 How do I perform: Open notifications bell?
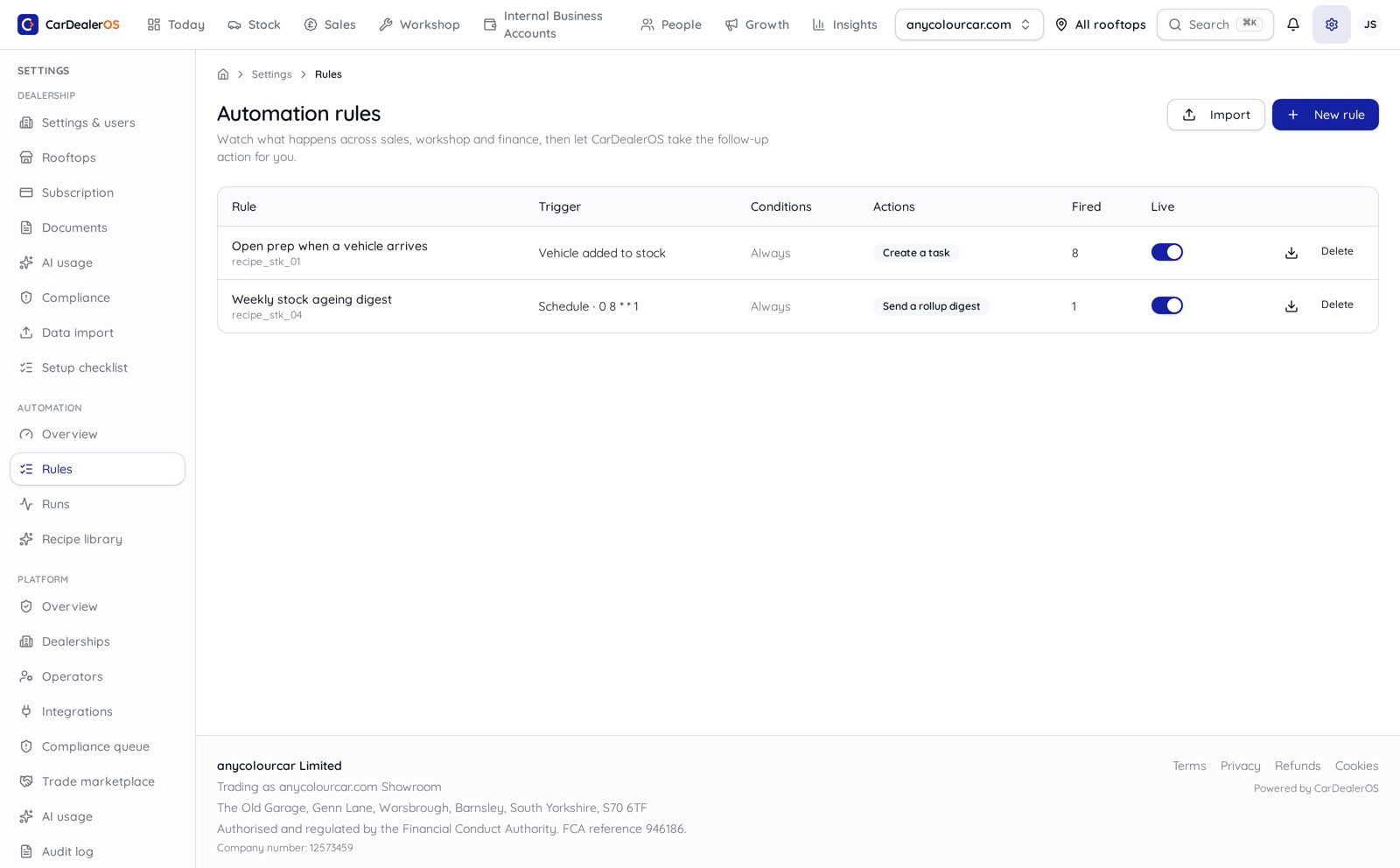1293,24
